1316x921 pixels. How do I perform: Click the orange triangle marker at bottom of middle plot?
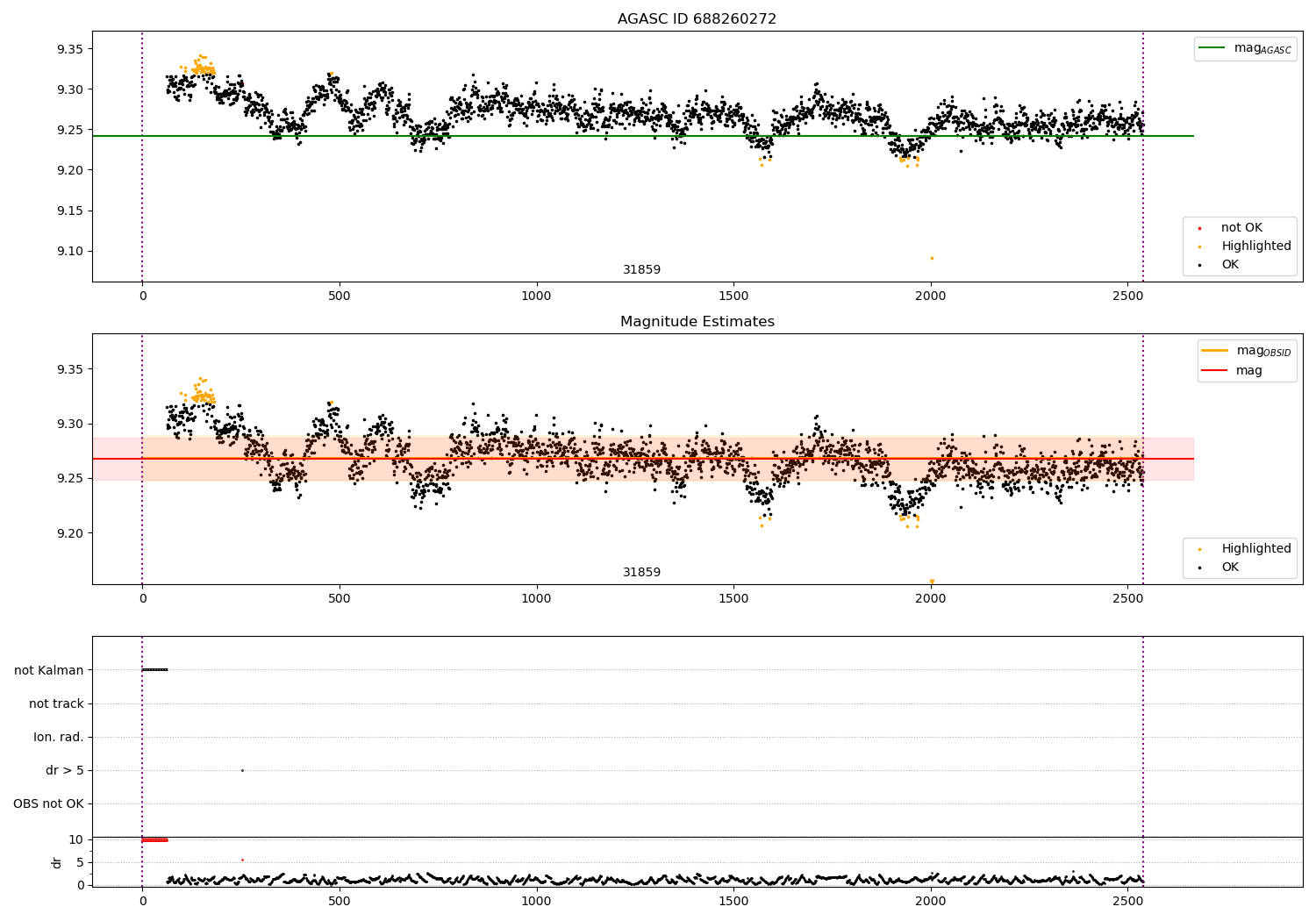click(932, 581)
